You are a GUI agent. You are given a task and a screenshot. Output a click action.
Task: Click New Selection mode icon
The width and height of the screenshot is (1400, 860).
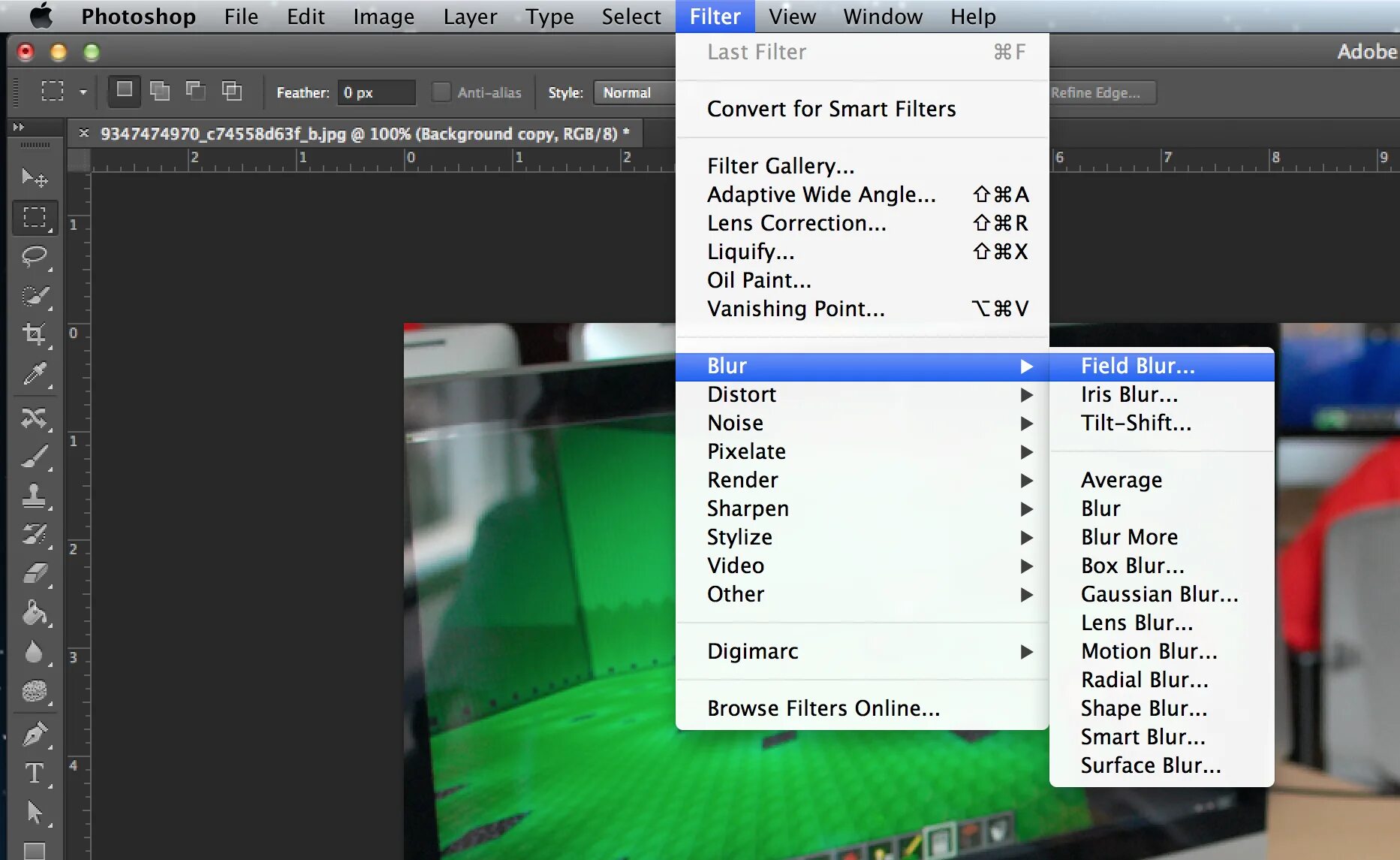tap(124, 91)
